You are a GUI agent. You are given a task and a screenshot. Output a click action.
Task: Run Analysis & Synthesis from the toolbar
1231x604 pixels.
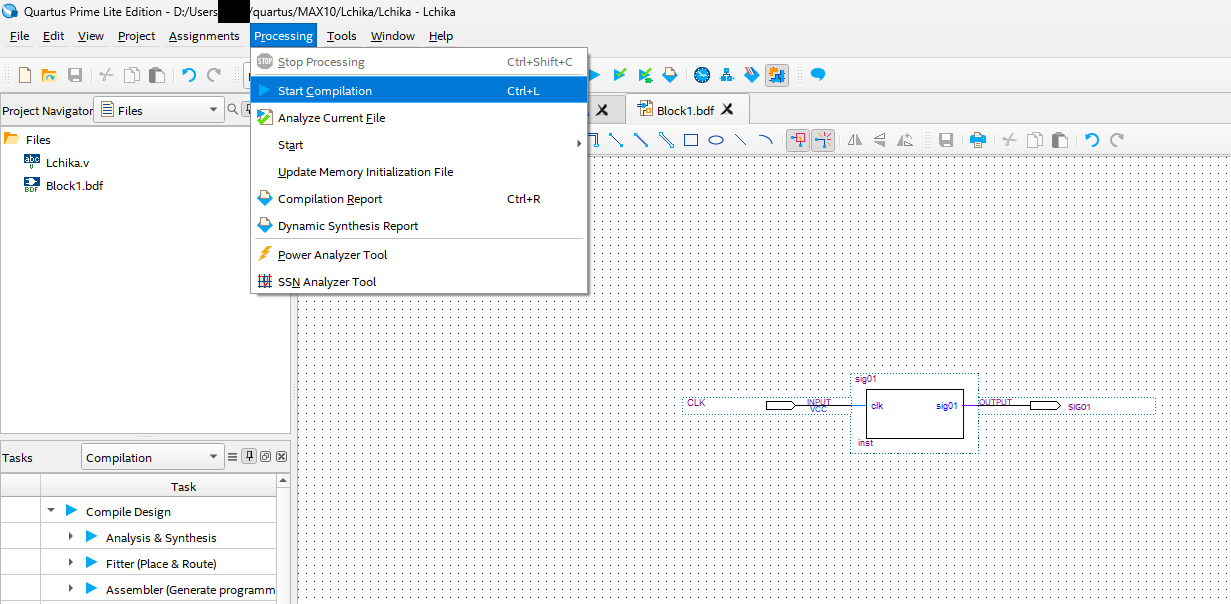point(620,75)
